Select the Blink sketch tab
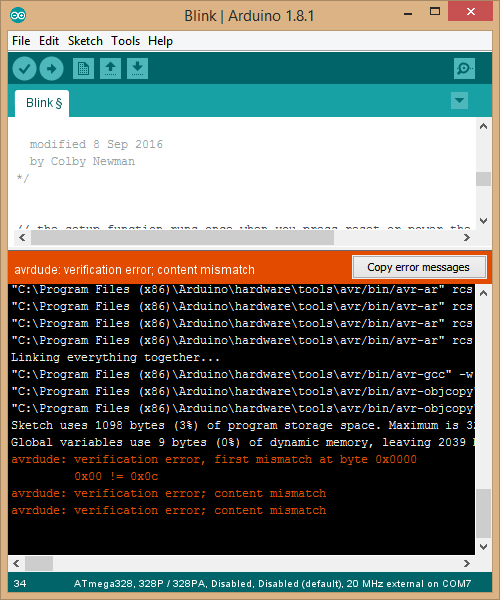 pos(42,103)
